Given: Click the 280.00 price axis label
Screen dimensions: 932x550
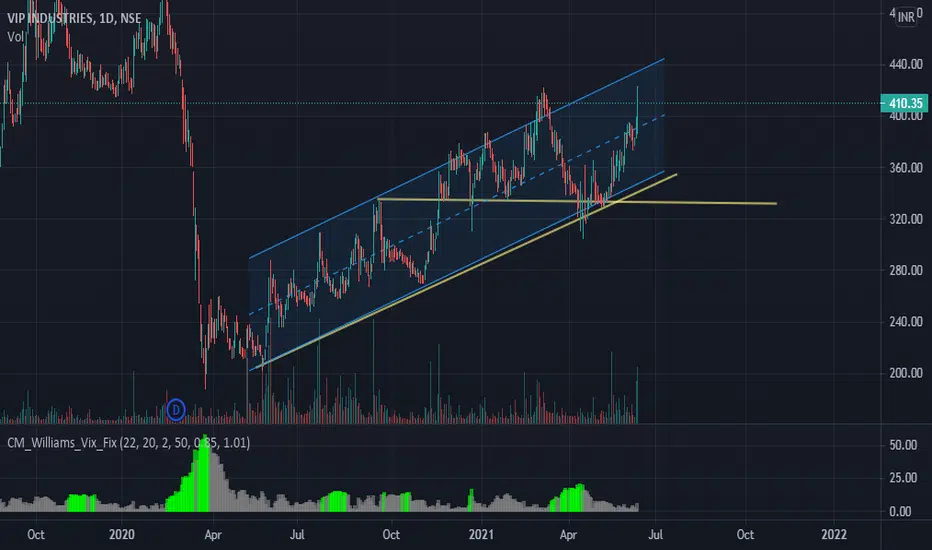Looking at the screenshot, I should 906,271.
